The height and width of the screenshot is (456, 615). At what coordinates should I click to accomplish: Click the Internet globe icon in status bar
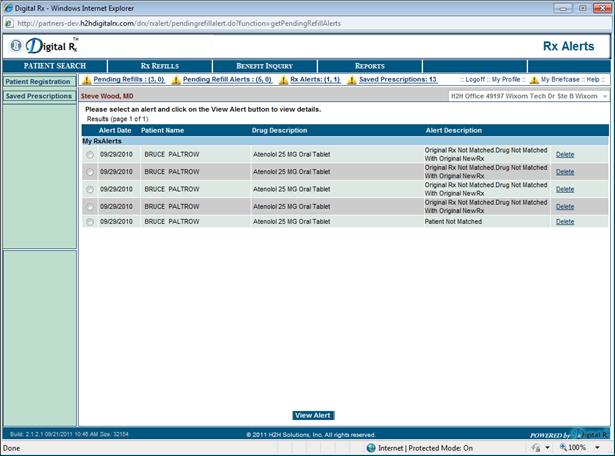369,448
